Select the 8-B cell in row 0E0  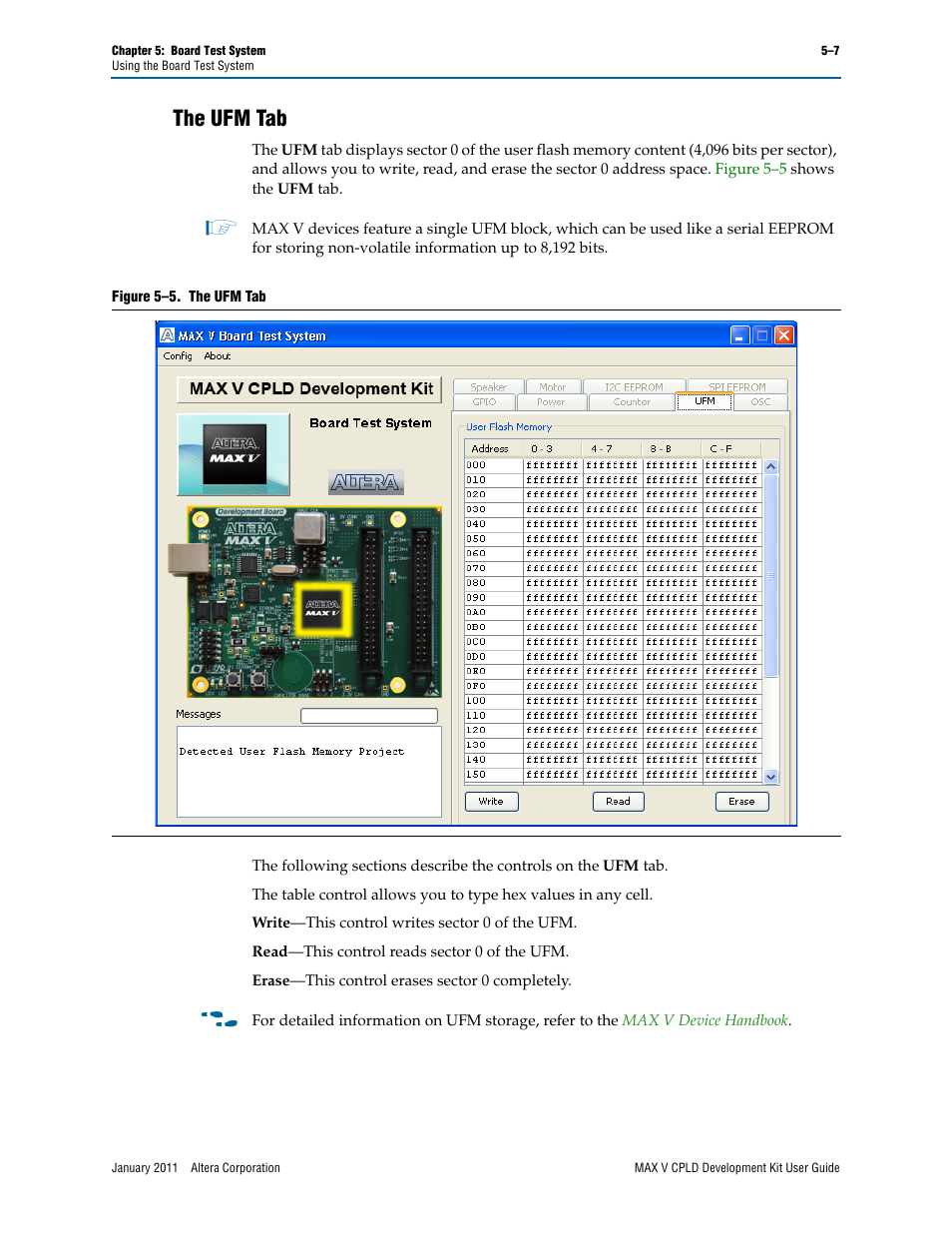[x=672, y=672]
